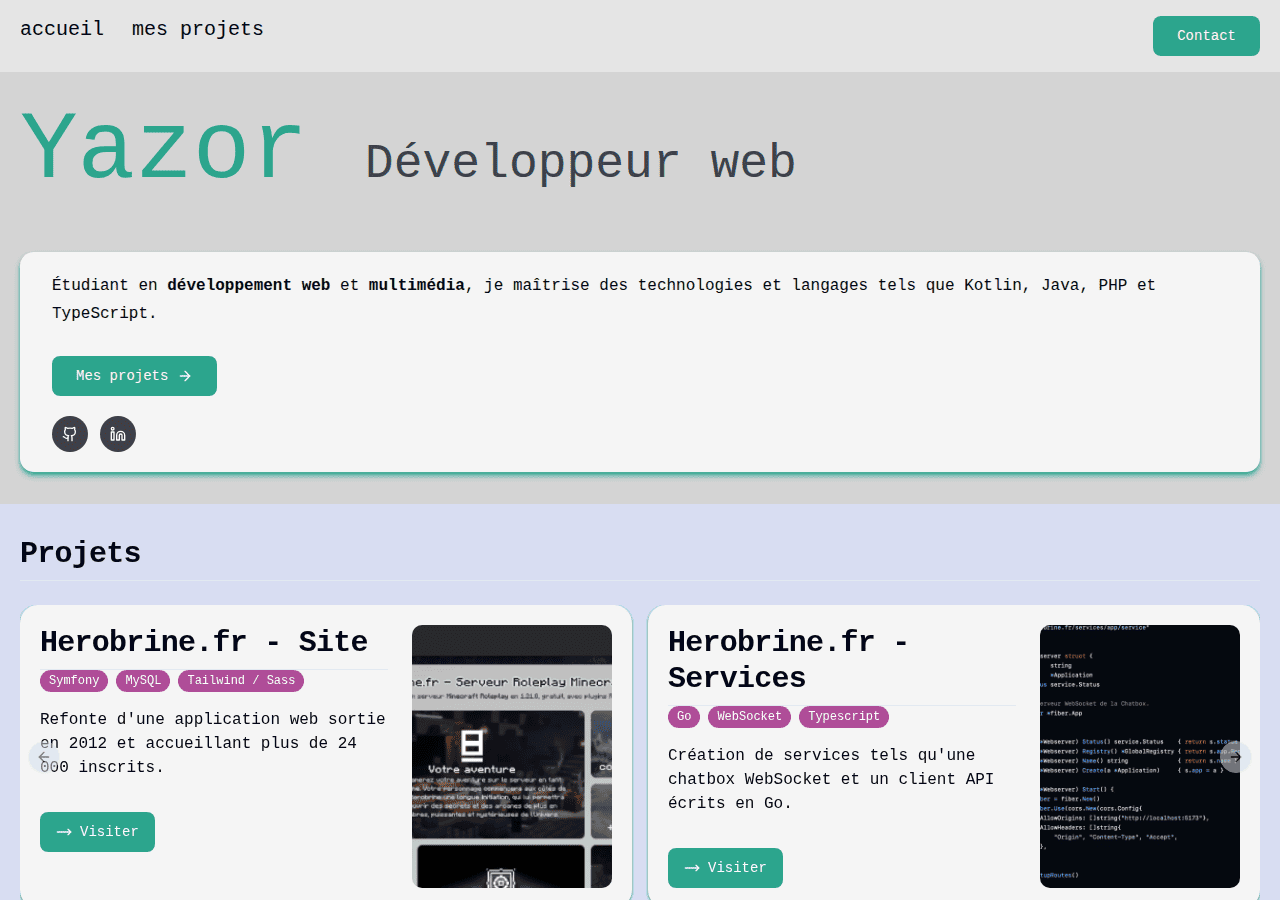
Task: Click the next carousel arrow
Action: [1236, 757]
